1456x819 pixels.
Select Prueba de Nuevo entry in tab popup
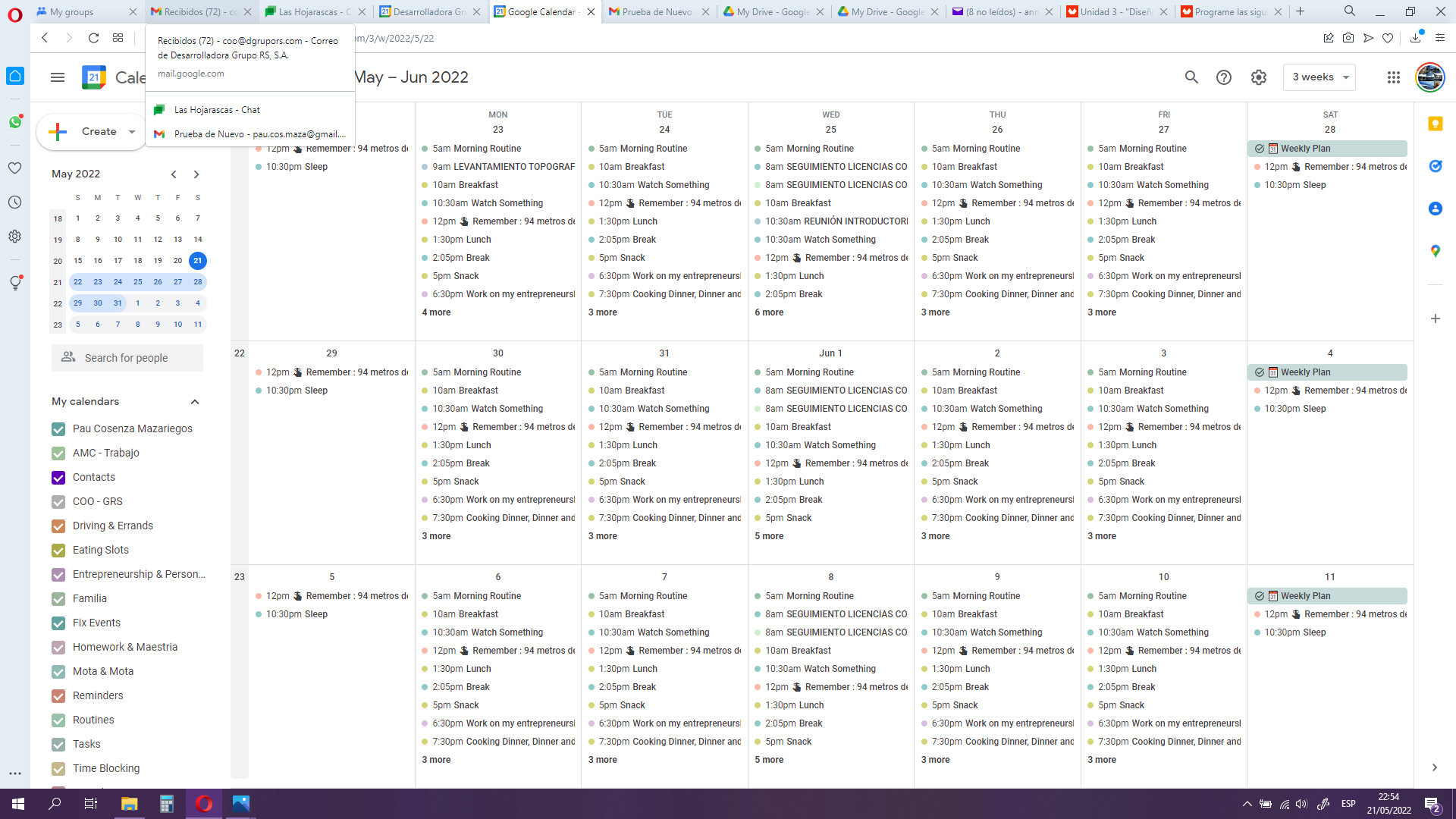point(250,134)
